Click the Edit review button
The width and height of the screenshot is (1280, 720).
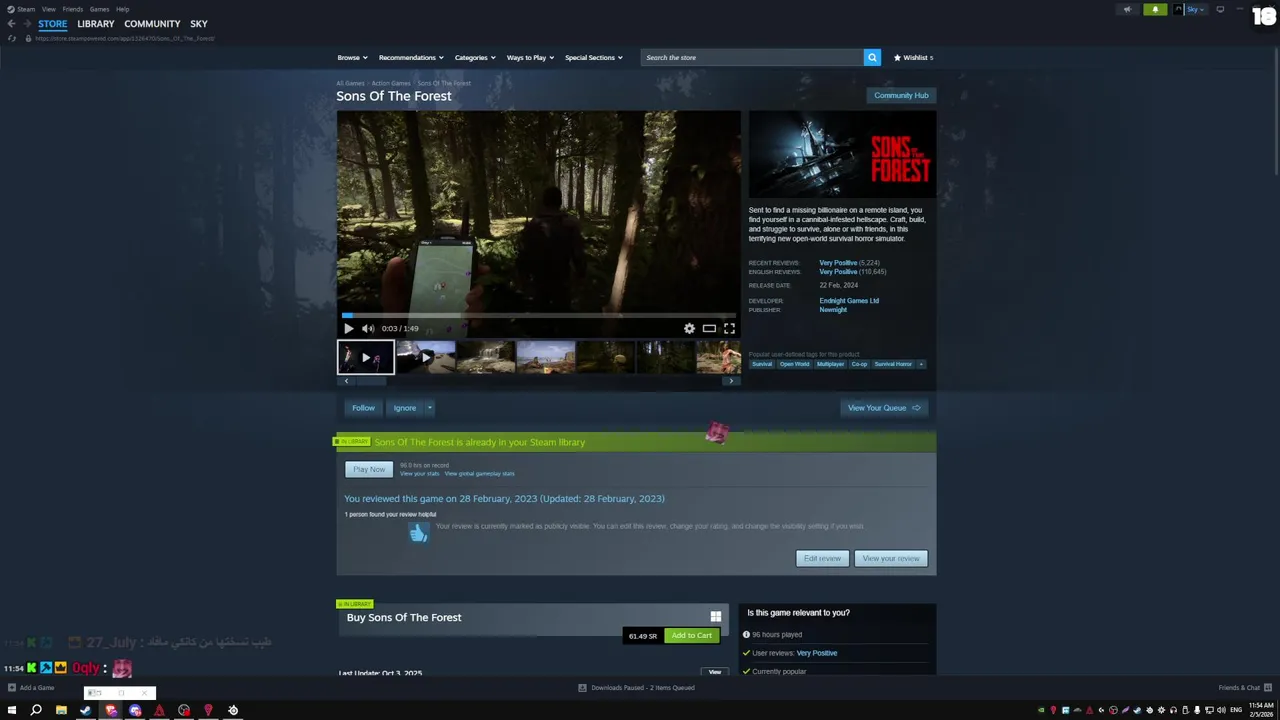[x=822, y=558]
